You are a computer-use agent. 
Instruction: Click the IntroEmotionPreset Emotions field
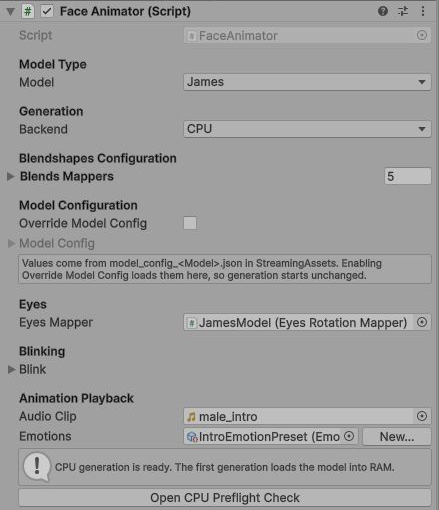pyautogui.click(x=271, y=437)
